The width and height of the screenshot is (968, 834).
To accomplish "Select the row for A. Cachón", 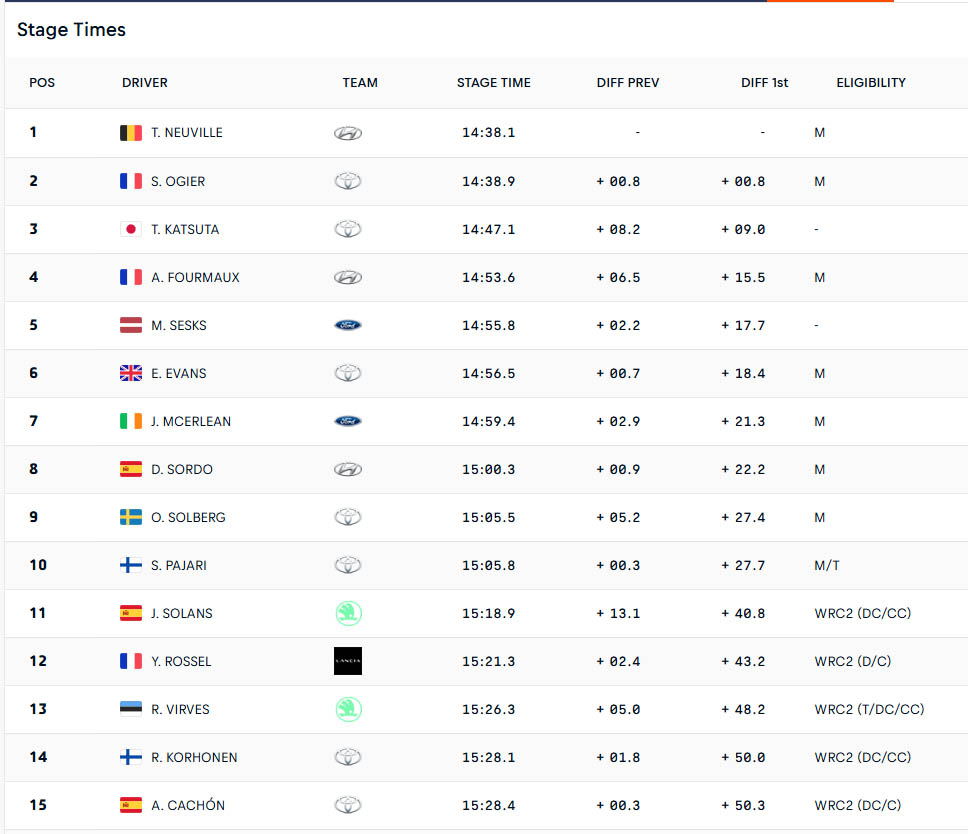I will pos(486,806).
